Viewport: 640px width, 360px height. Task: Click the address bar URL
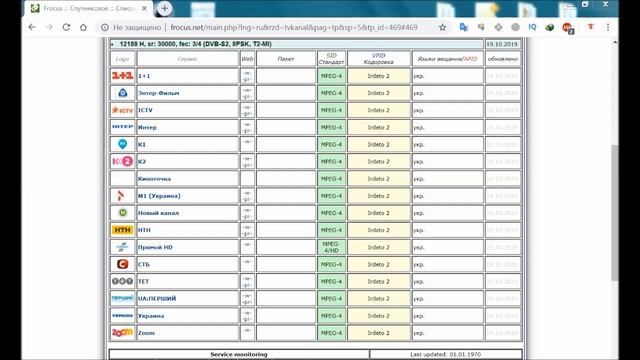point(294,27)
